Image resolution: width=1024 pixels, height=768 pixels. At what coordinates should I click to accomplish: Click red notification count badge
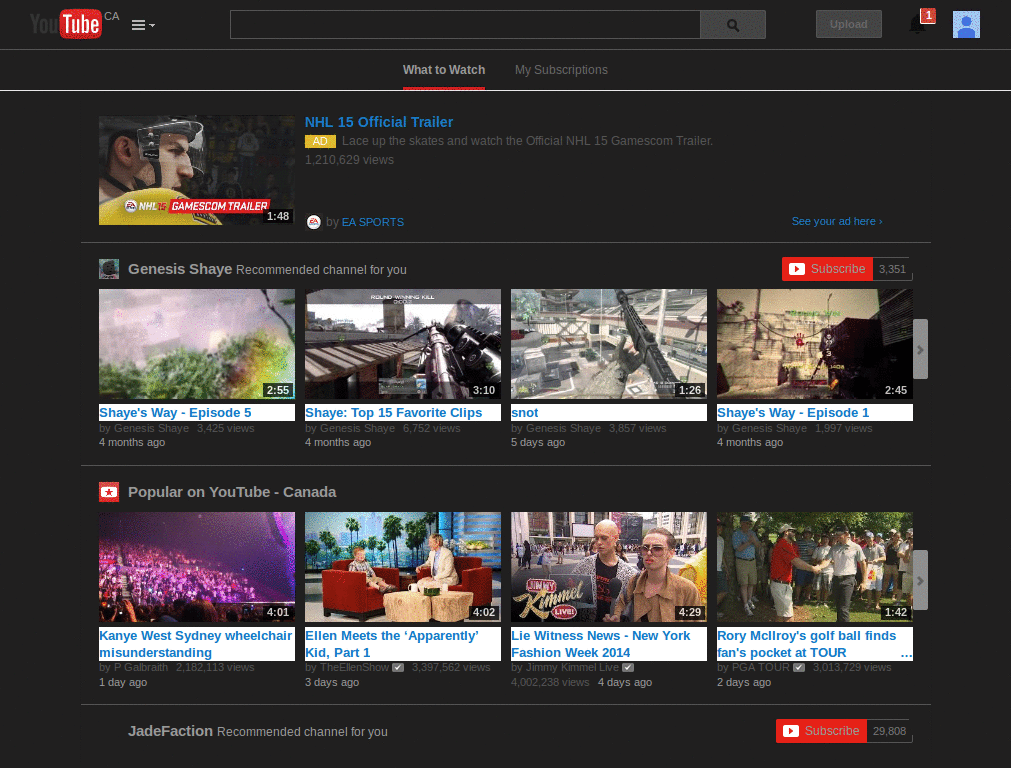click(x=928, y=15)
